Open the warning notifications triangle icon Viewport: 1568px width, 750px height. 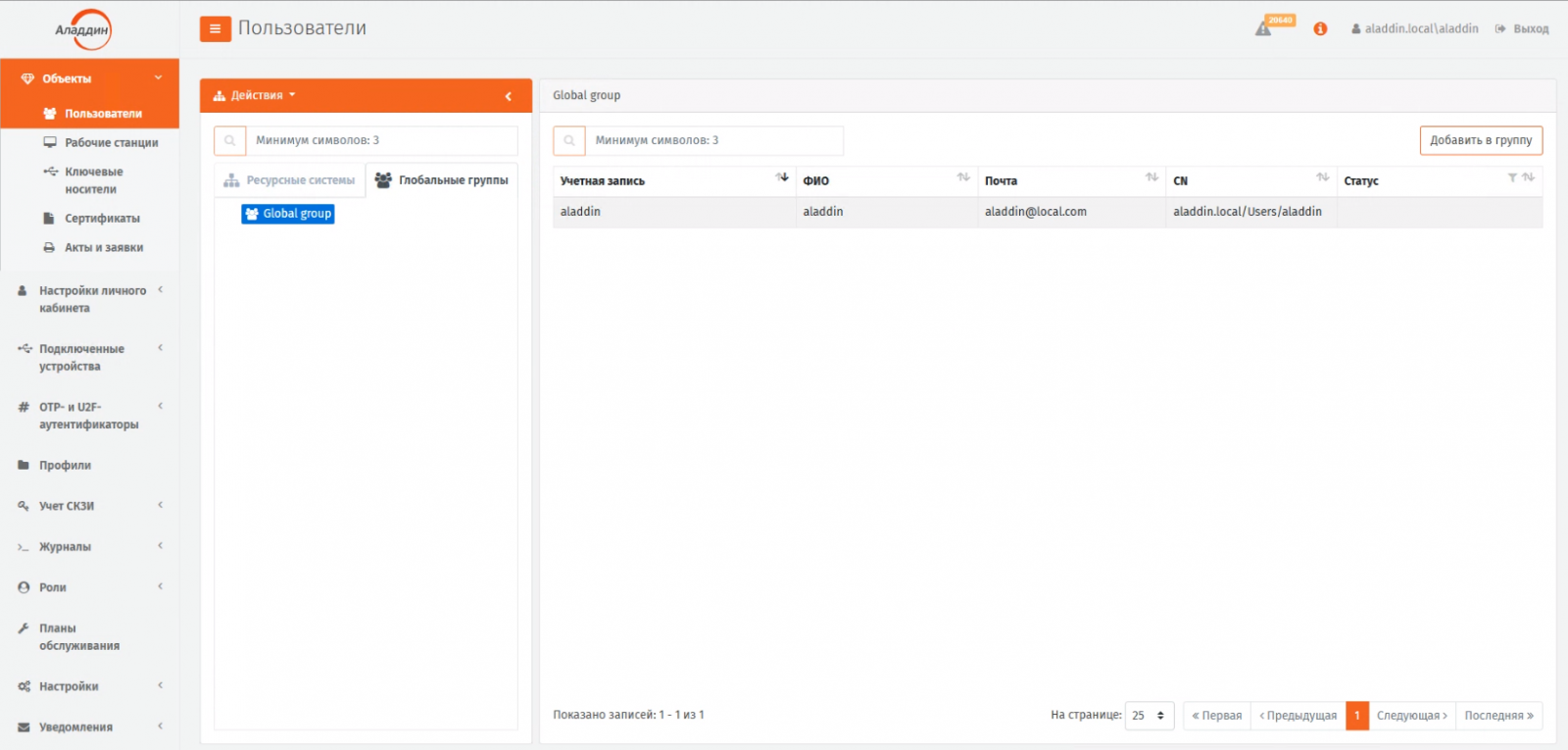1264,28
